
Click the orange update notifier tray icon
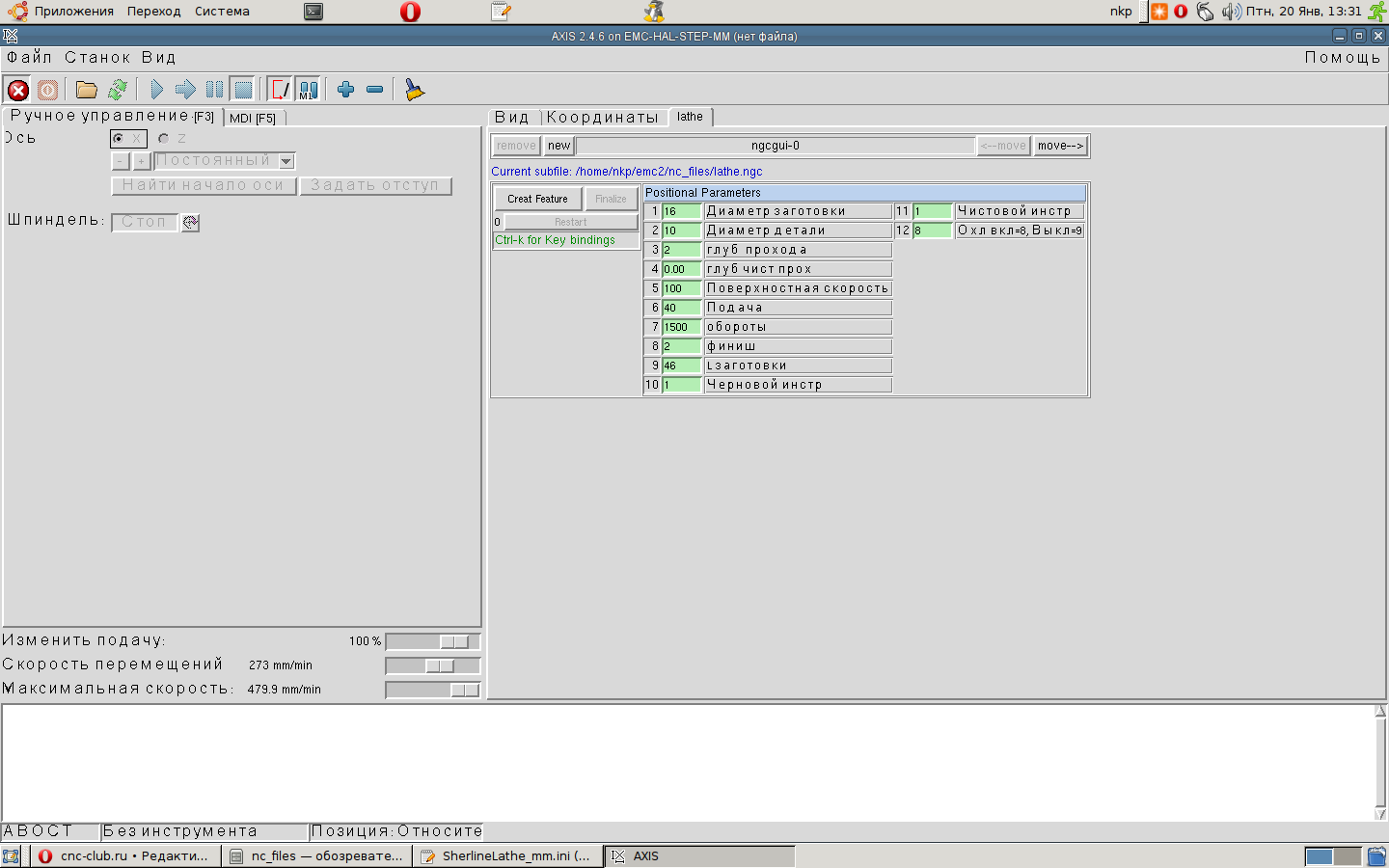point(1159,12)
